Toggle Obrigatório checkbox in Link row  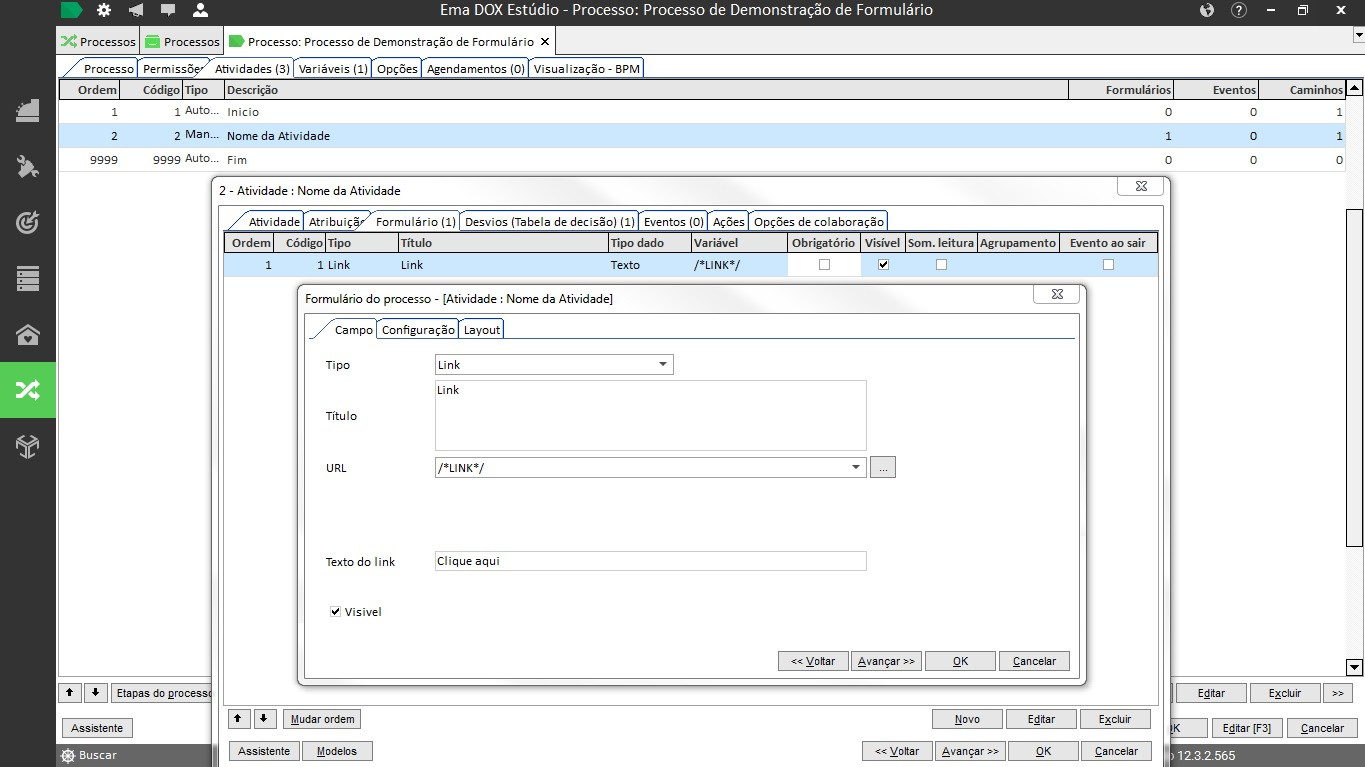(x=824, y=265)
